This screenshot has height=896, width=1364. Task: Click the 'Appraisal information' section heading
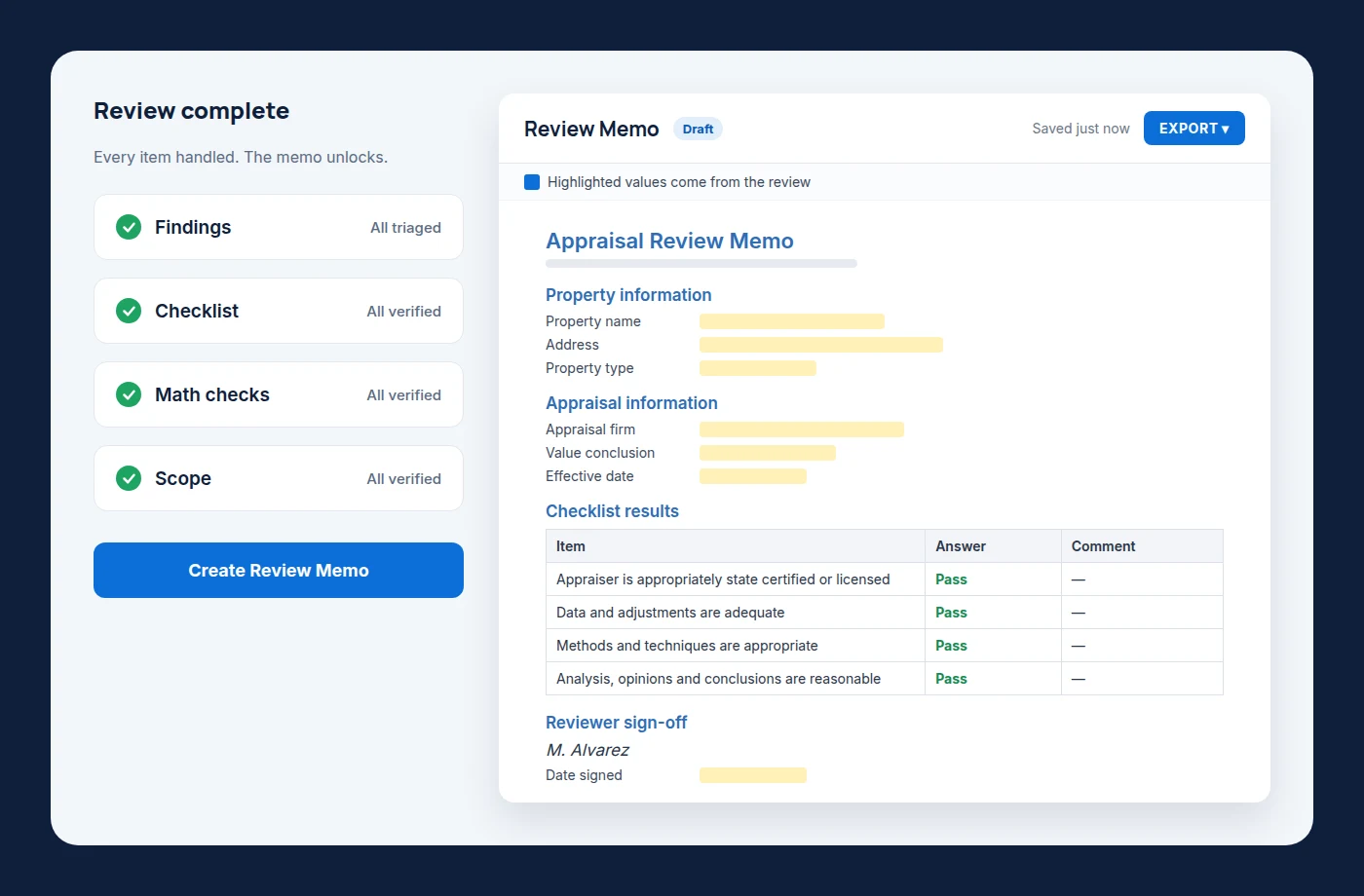(x=631, y=403)
